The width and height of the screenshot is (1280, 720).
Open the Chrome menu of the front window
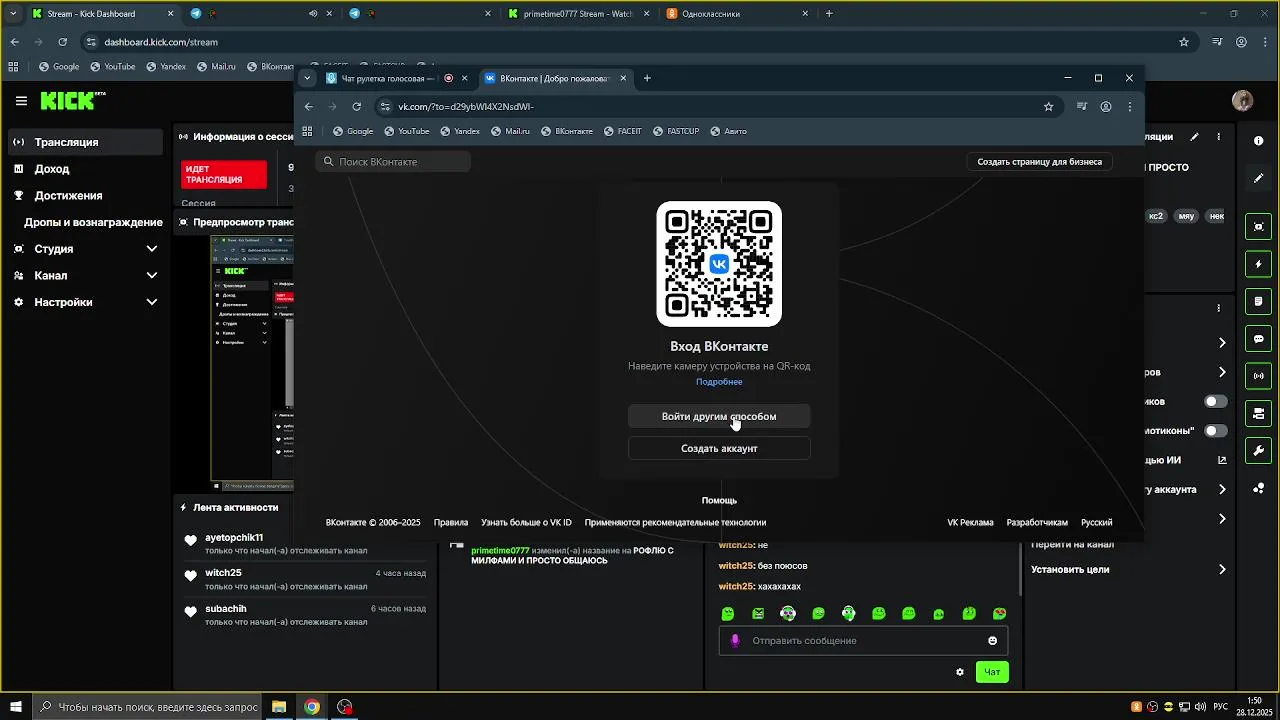pos(1130,106)
